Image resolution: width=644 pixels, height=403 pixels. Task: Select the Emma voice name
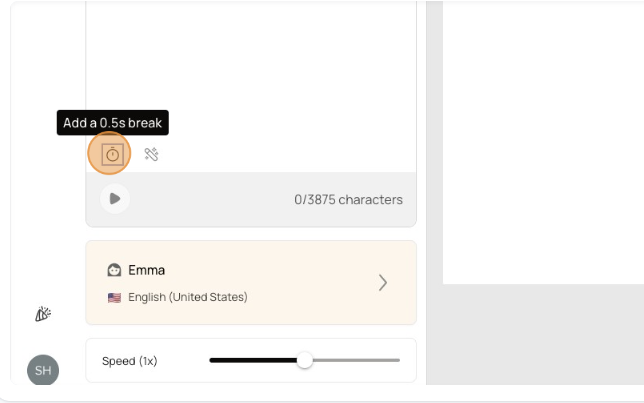[x=147, y=270]
